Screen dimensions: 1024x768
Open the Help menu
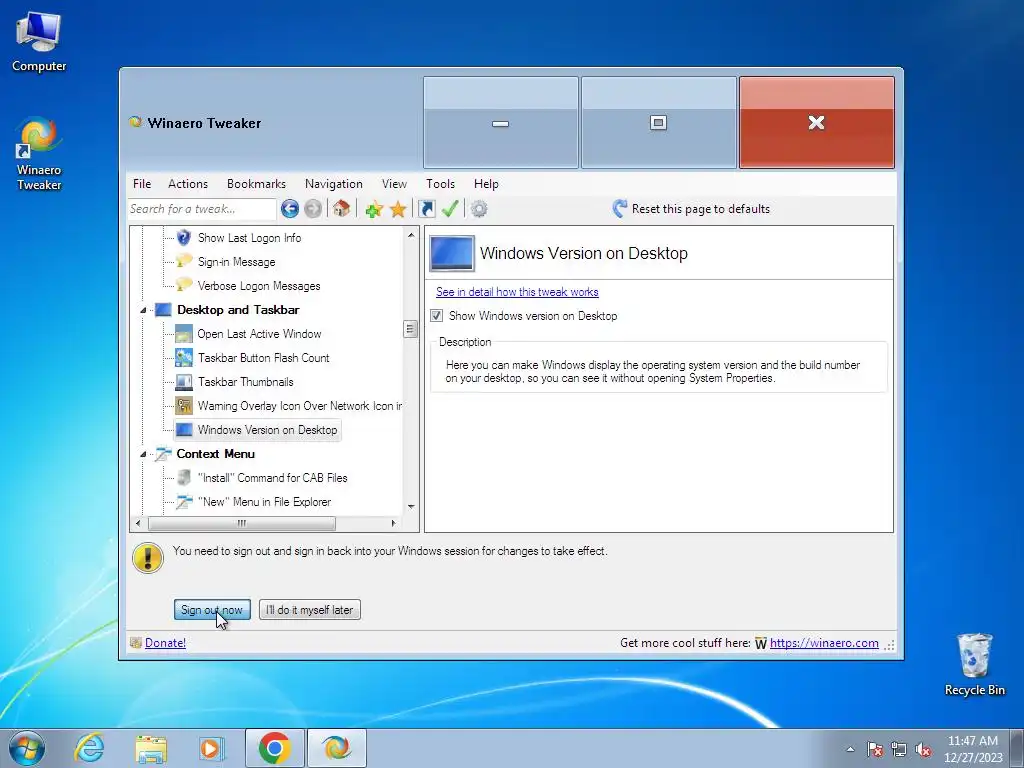[487, 184]
